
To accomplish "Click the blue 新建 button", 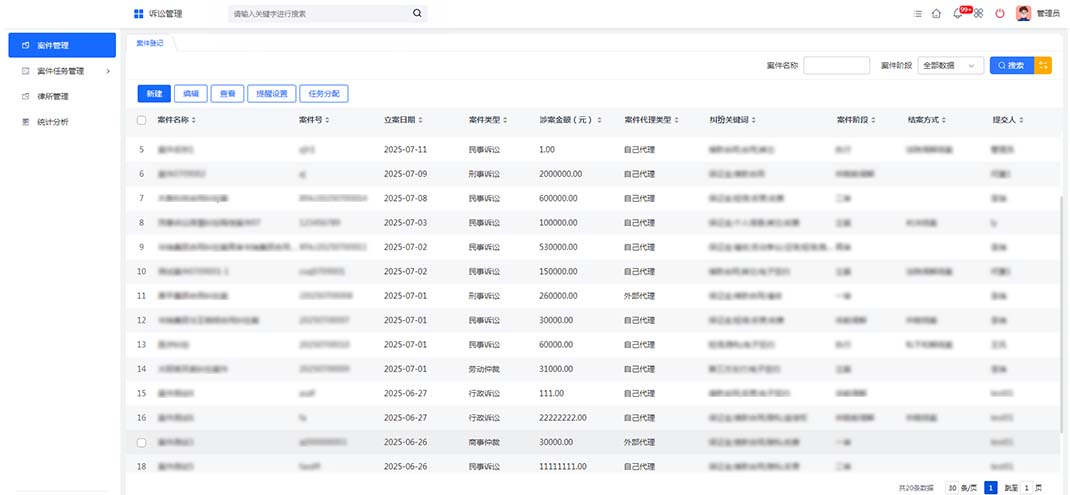I will 154,93.
